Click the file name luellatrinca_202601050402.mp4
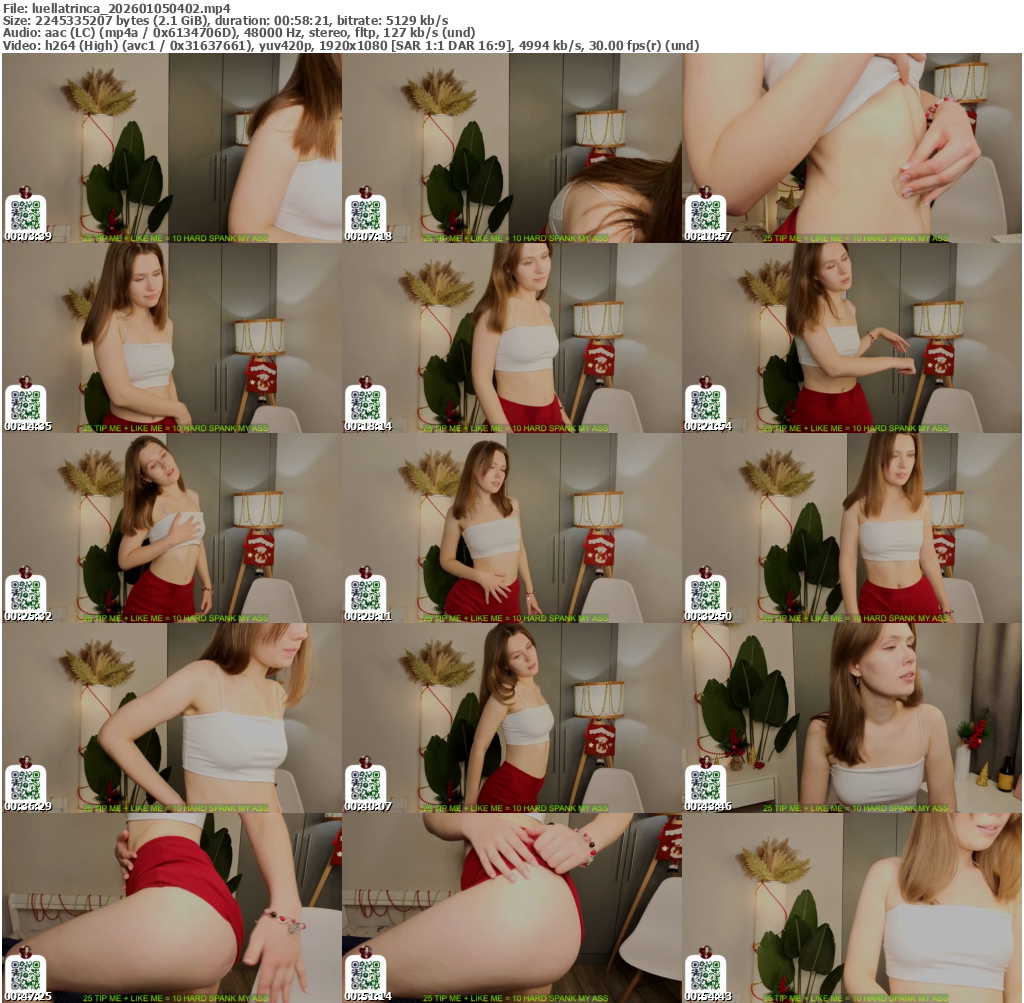1024x1003 pixels. pyautogui.click(x=131, y=8)
